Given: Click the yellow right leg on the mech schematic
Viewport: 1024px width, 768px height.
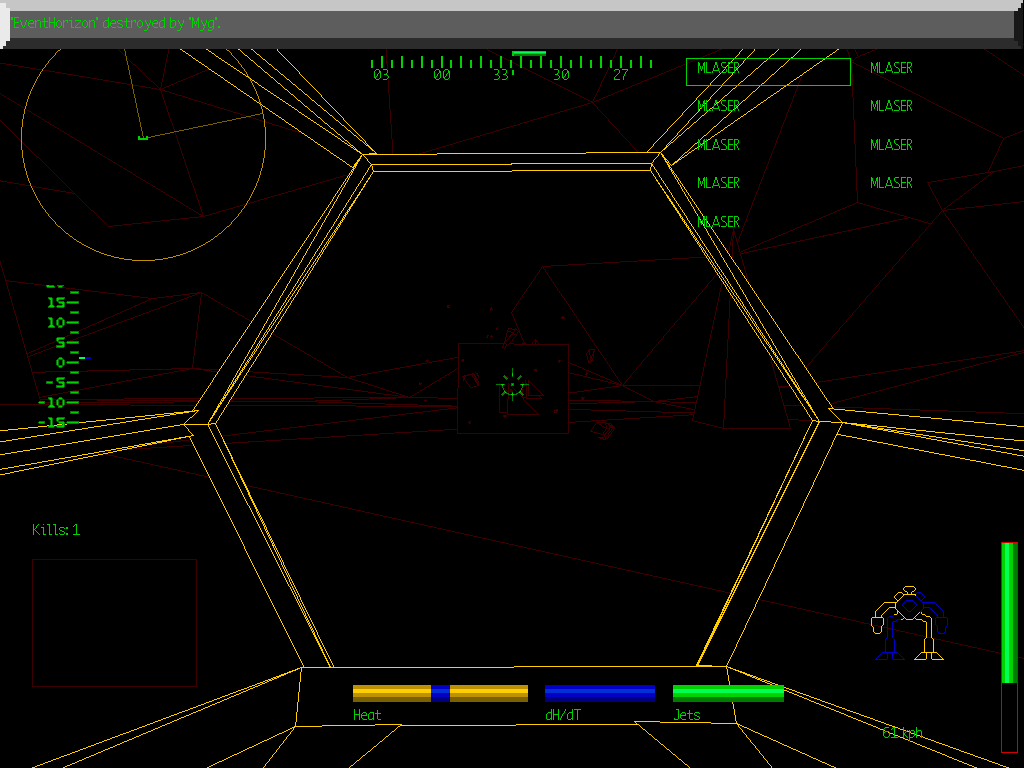Looking at the screenshot, I should [929, 645].
